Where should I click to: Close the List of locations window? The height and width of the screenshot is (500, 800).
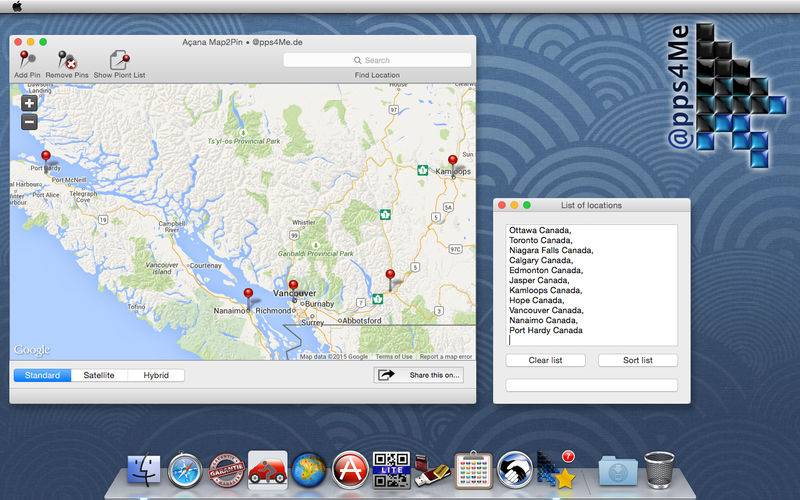tap(502, 205)
